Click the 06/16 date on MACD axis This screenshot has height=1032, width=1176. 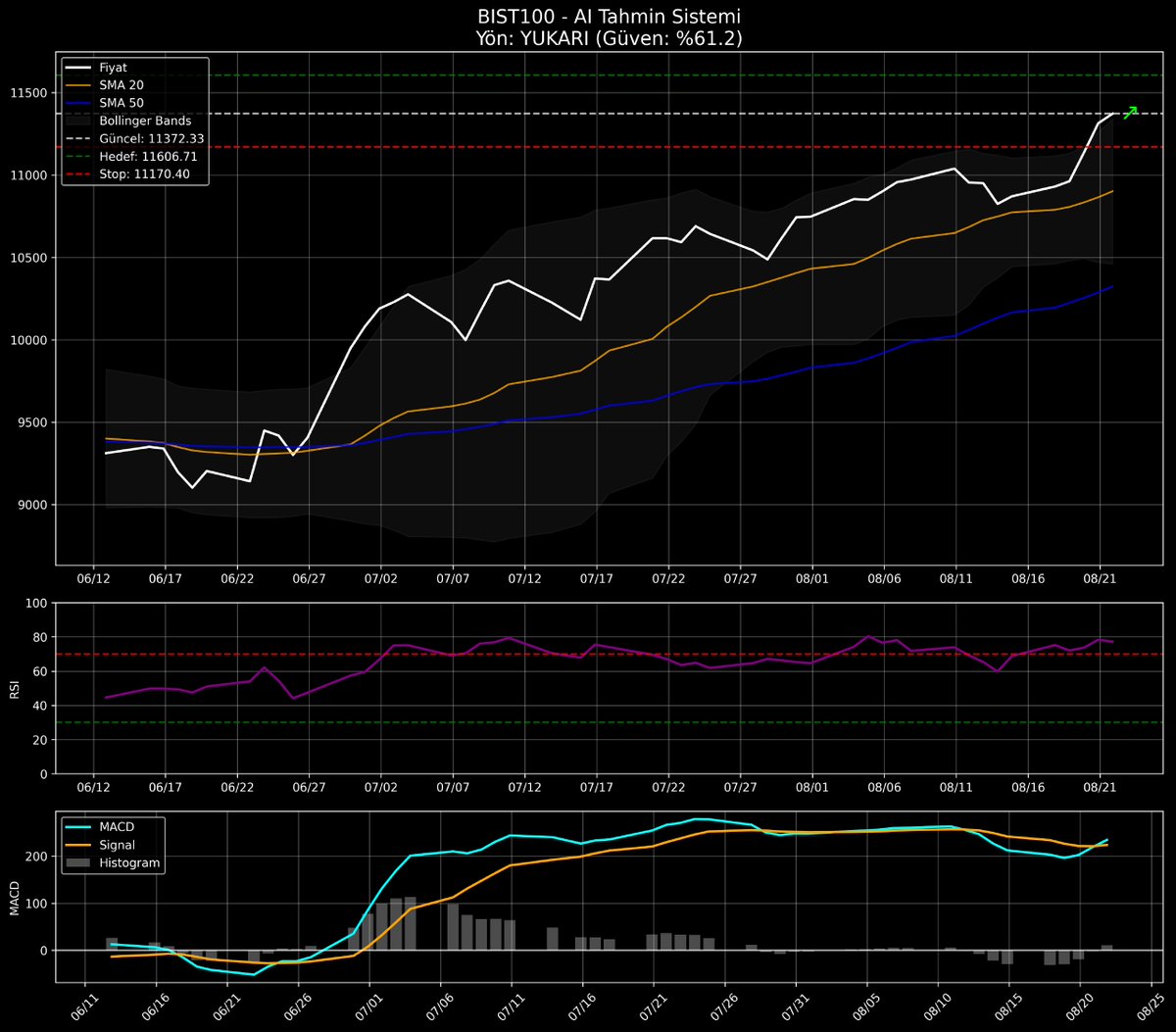pyautogui.click(x=154, y=1006)
